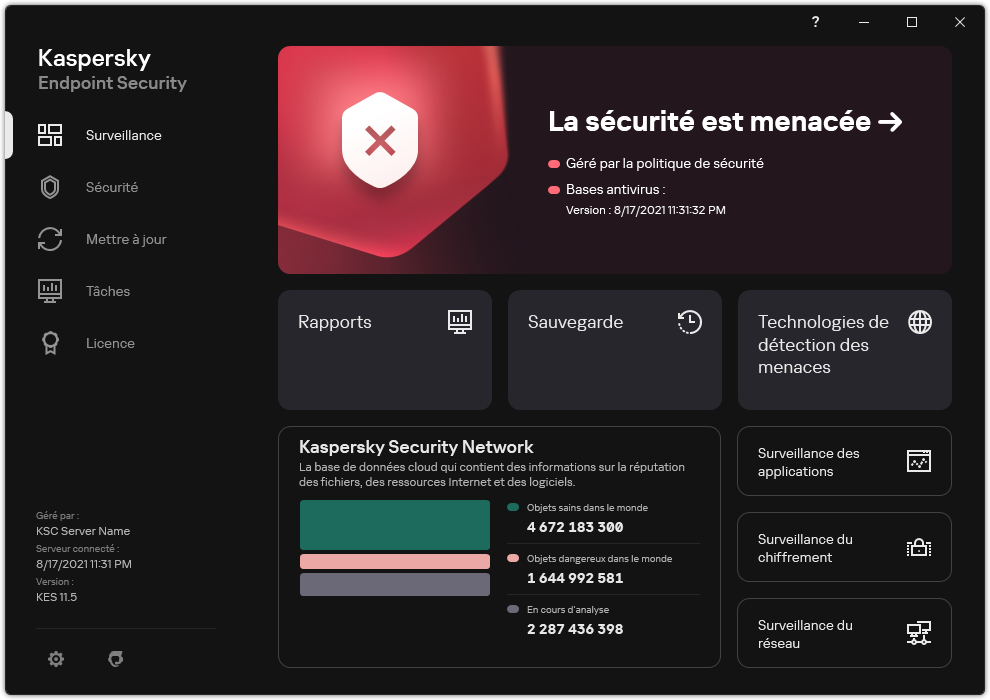Click the monitor icon on the Rapports tile
The image size is (990, 700).
pos(460,322)
